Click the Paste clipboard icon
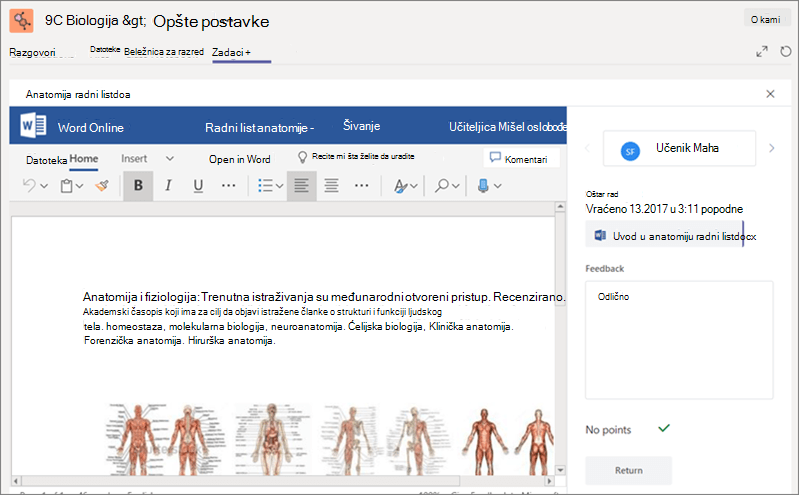 66,186
